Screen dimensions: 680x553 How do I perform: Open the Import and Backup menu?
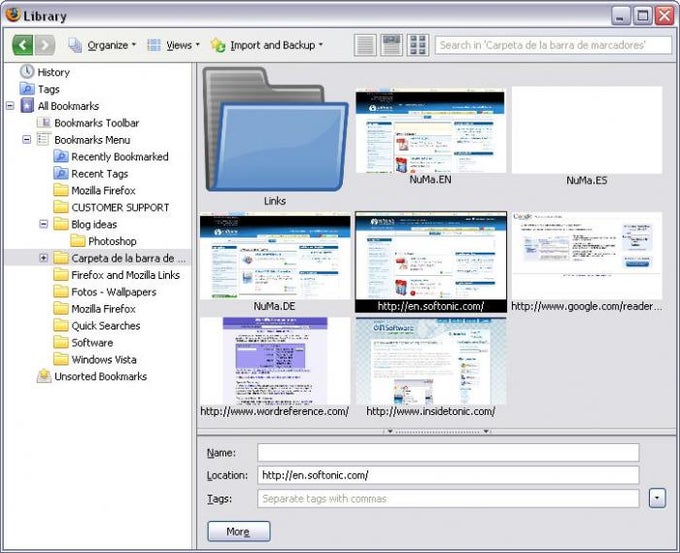pos(267,45)
